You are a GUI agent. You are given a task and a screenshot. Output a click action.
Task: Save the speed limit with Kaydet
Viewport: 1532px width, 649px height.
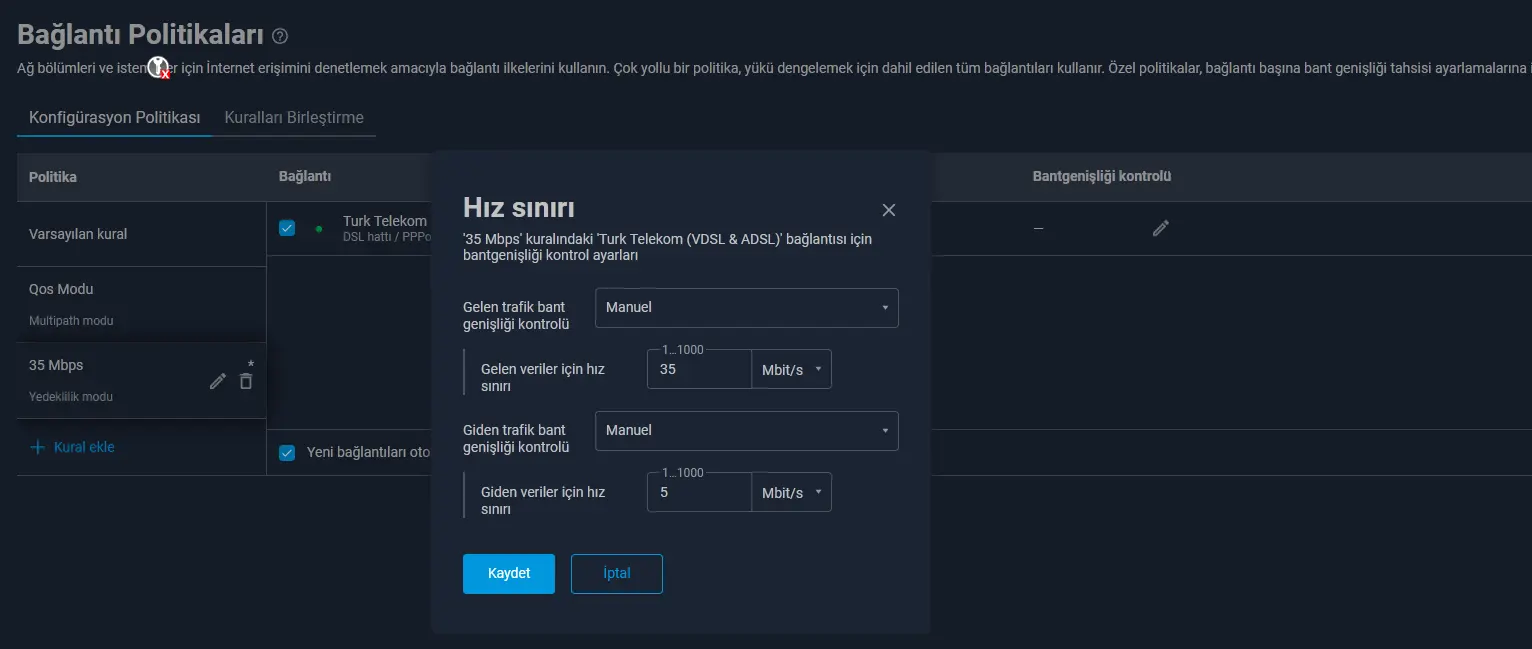point(509,574)
